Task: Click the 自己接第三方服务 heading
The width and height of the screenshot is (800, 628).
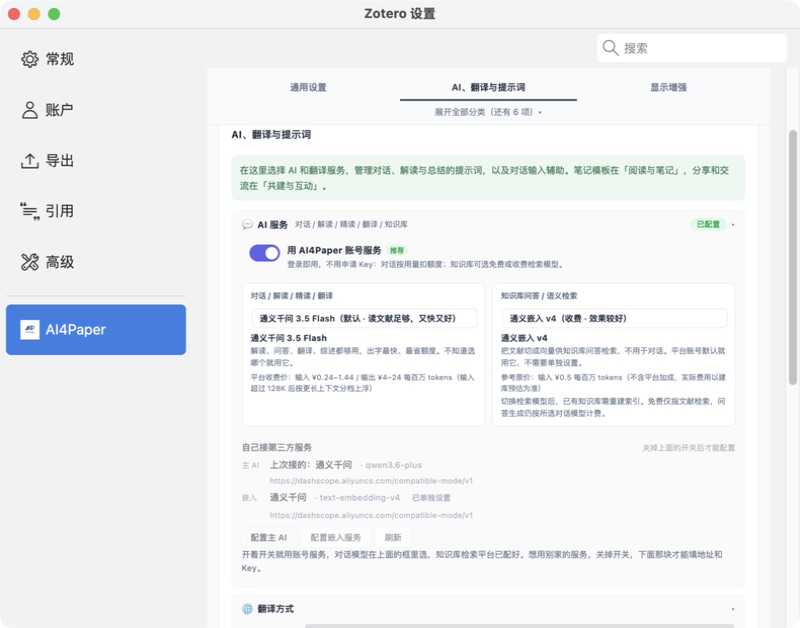Action: pyautogui.click(x=277, y=447)
